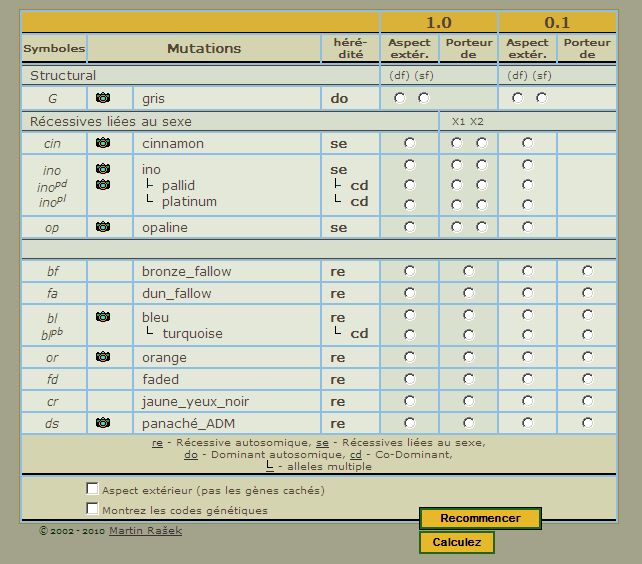The image size is (642, 564).
Task: Select 0.1 Porteur de radio for jaune_yeux_noir
Action: [587, 401]
